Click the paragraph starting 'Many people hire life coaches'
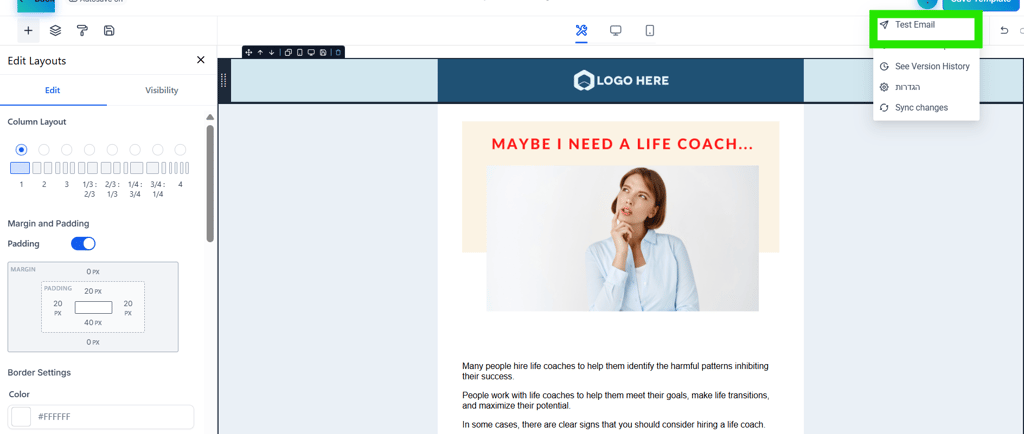The image size is (1024, 434). point(616,371)
